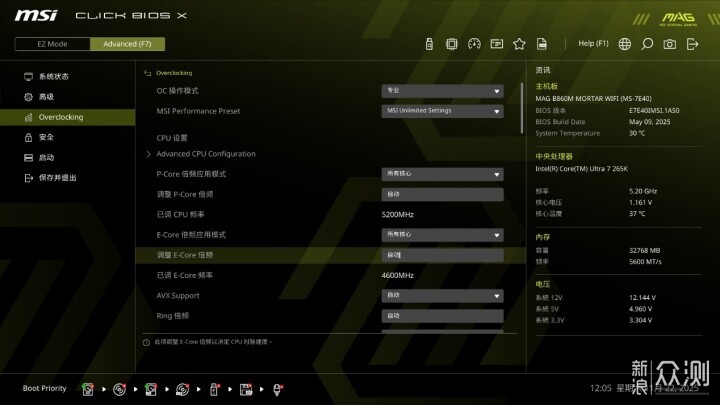Select USB floppy boot device icon
Image resolution: width=720 pixels, height=405 pixels.
point(246,389)
